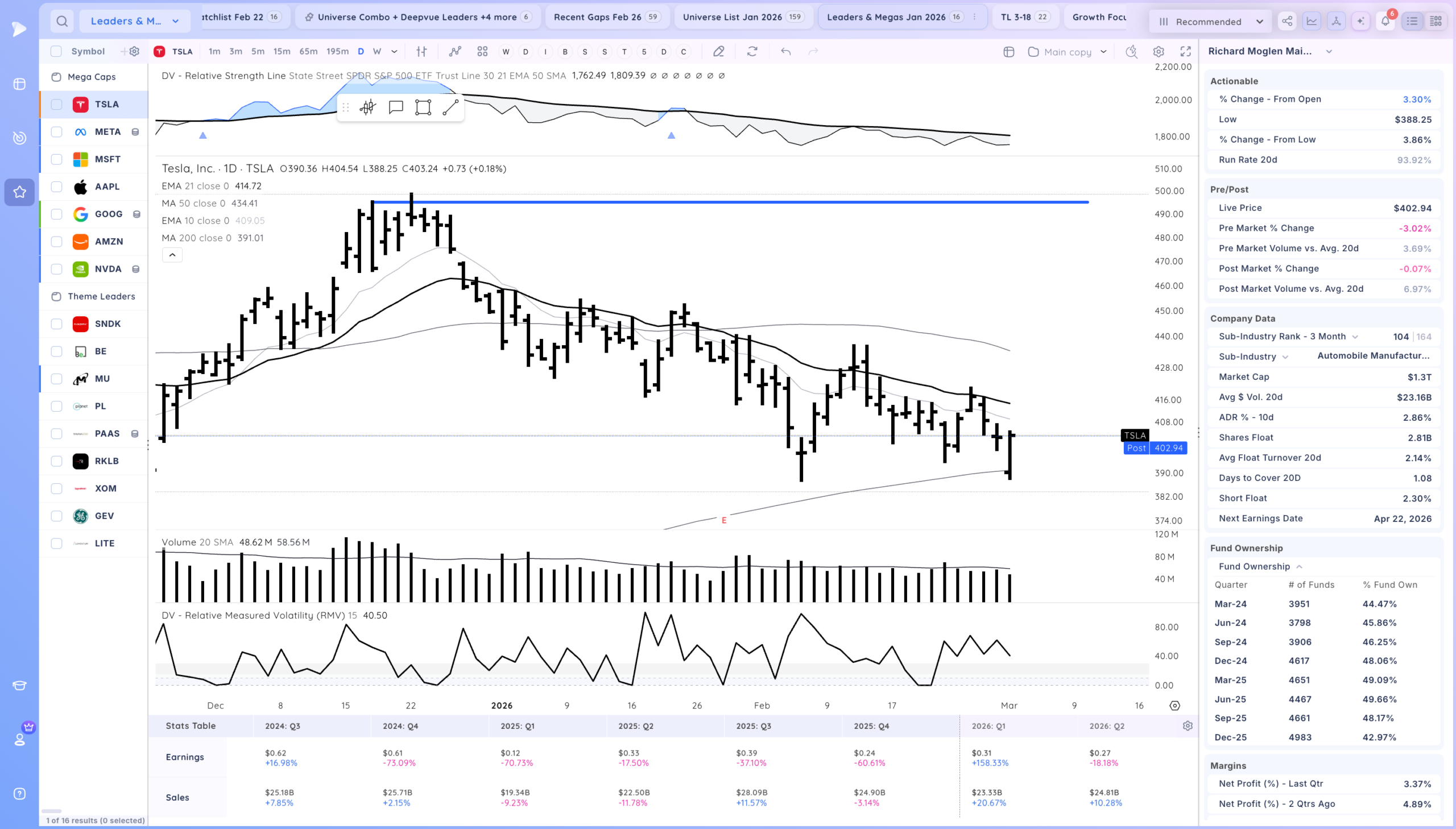
Task: Open the Universe List Jan 2026 tab
Action: 743,17
